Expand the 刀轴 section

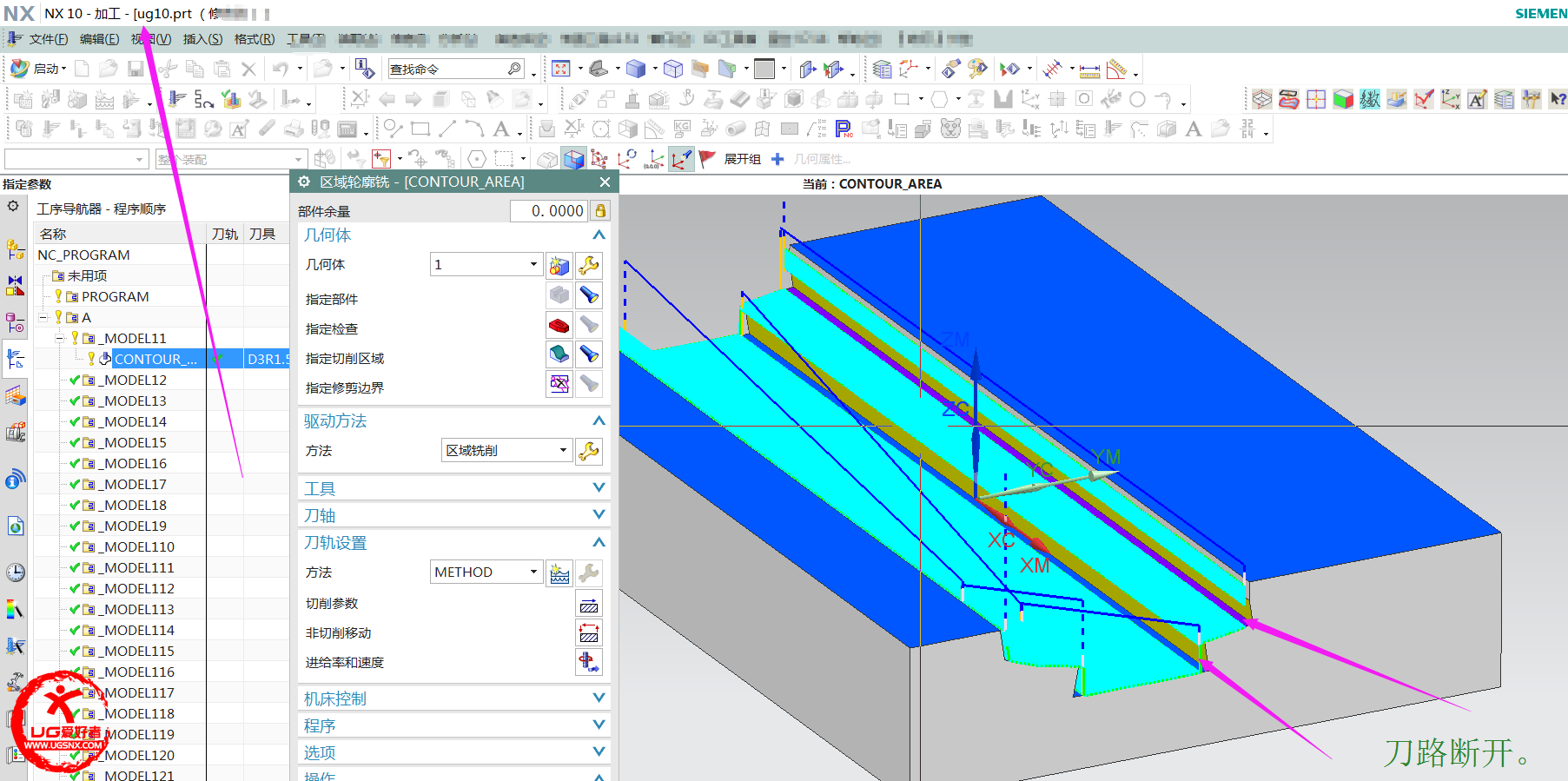tap(599, 515)
